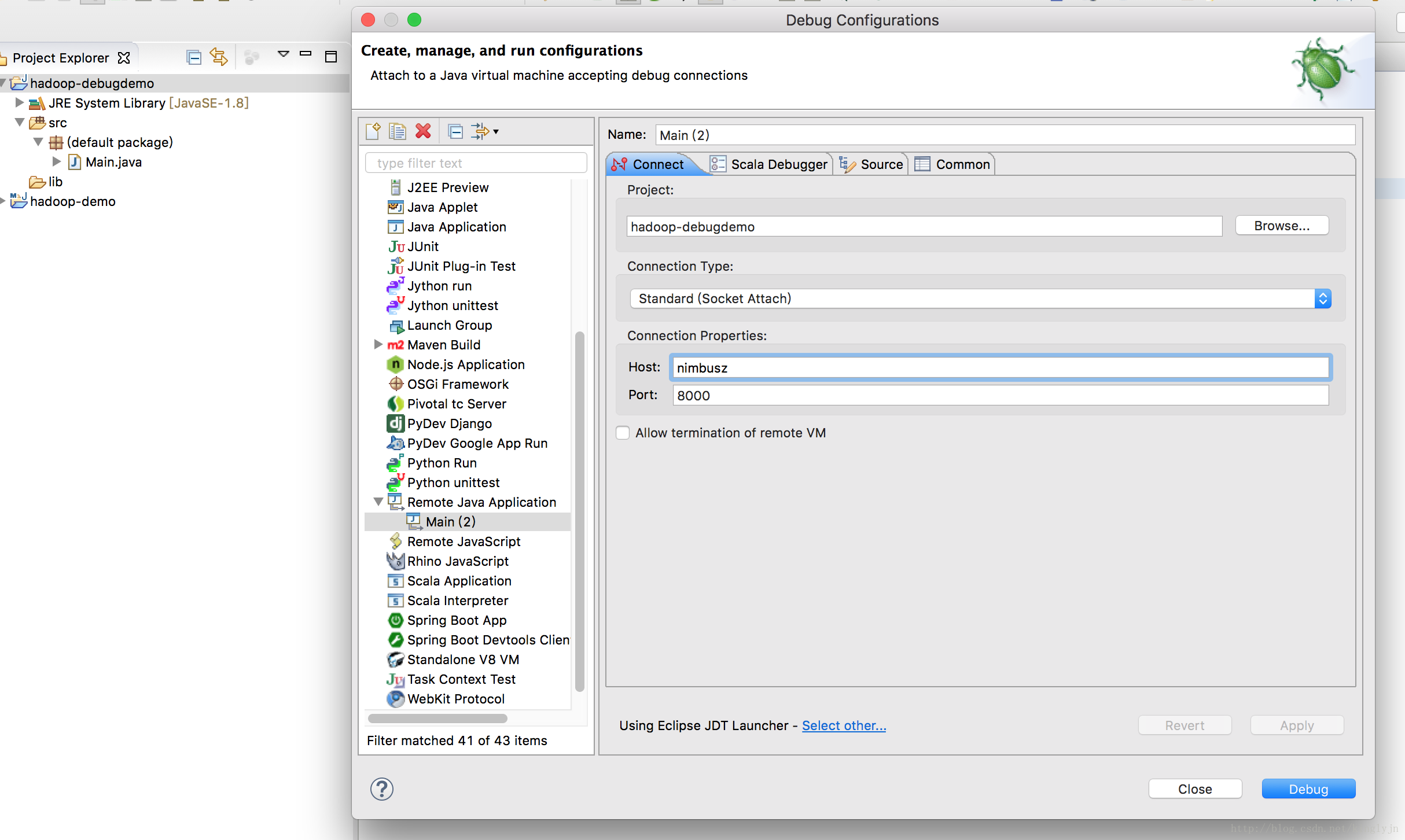
Task: Click the expand configurations dropdown icon
Action: pyautogui.click(x=493, y=131)
